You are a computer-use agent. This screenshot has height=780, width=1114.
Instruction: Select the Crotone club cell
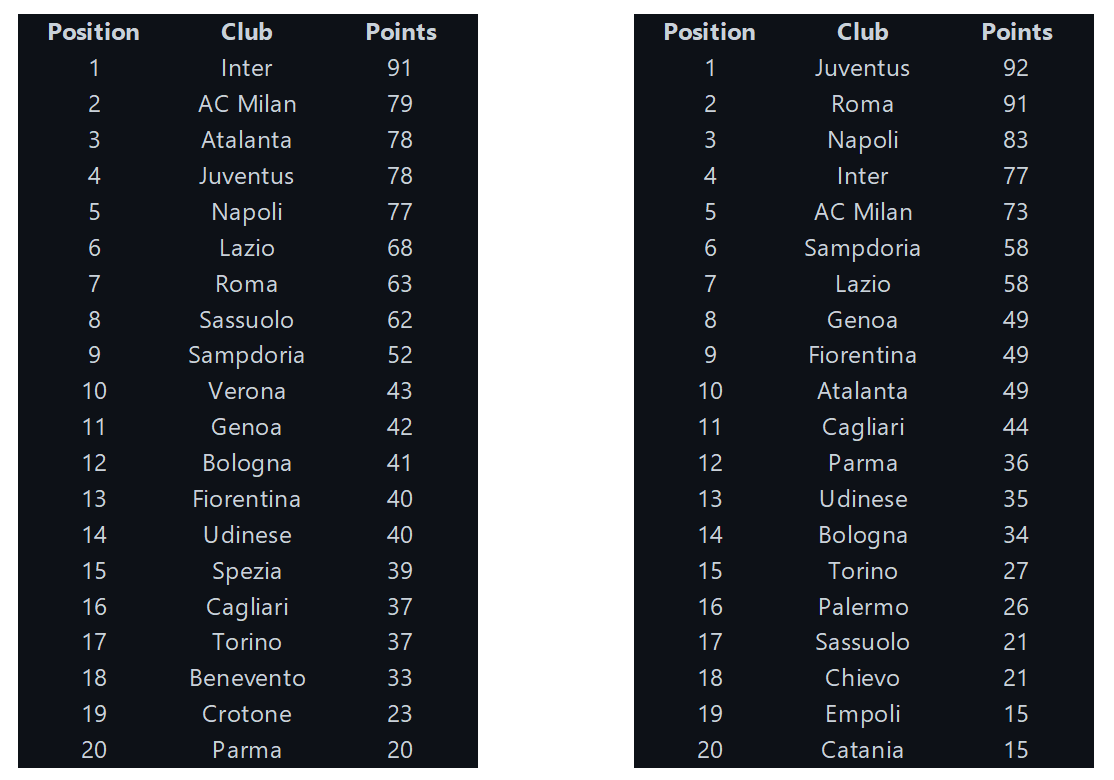(247, 714)
